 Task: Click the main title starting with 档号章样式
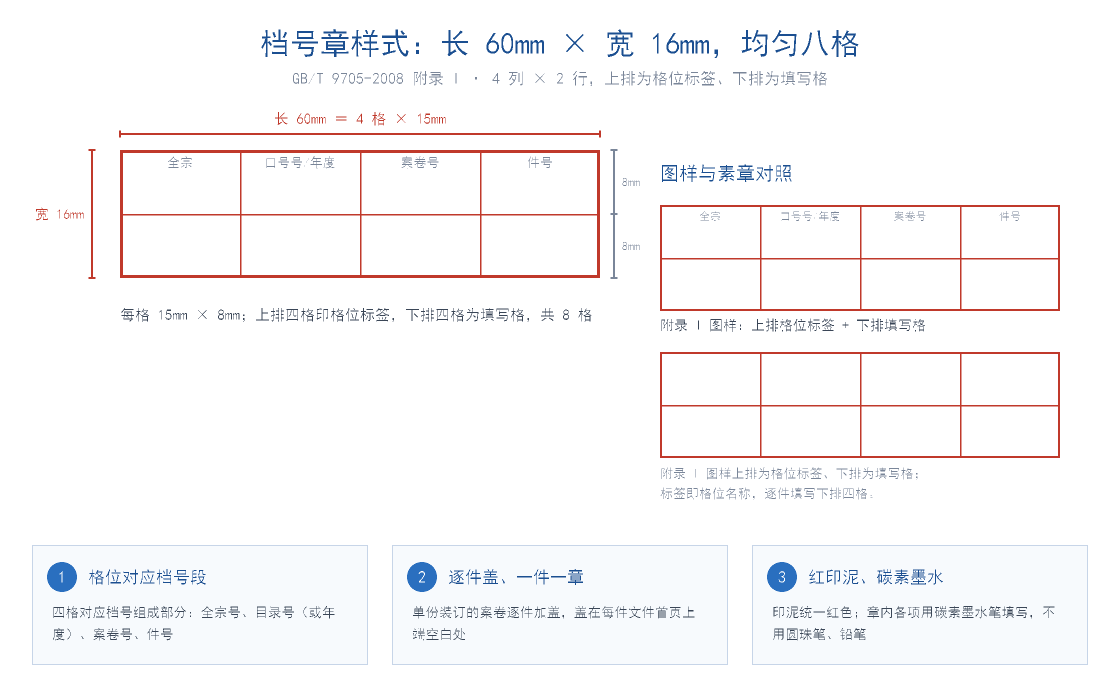click(x=560, y=44)
